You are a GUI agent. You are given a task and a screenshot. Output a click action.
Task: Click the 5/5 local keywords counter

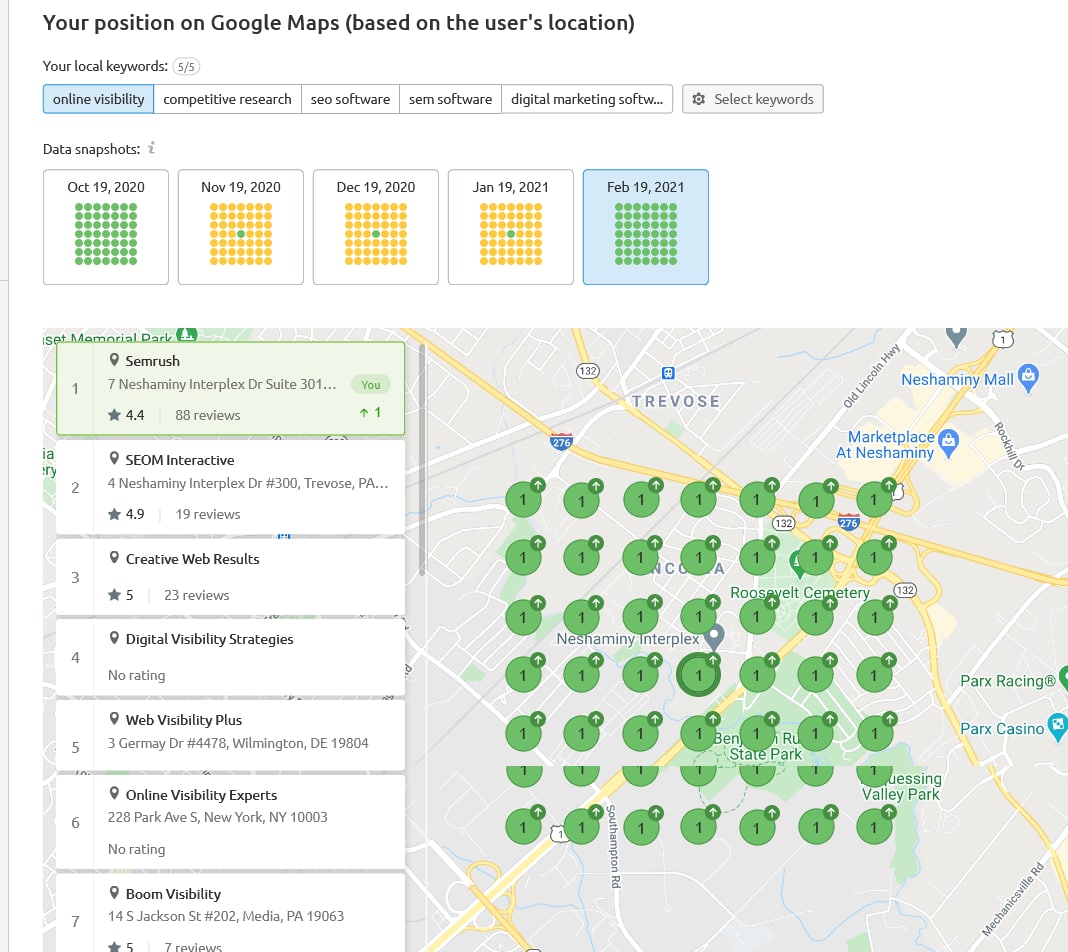tap(186, 66)
